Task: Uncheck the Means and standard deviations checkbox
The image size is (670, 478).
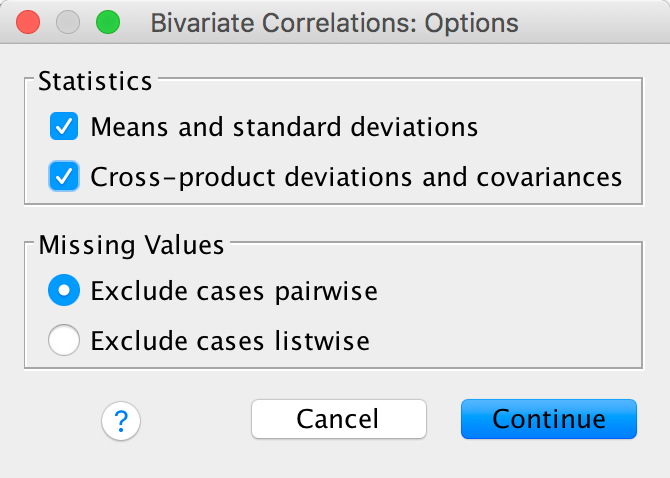Action: [65, 127]
